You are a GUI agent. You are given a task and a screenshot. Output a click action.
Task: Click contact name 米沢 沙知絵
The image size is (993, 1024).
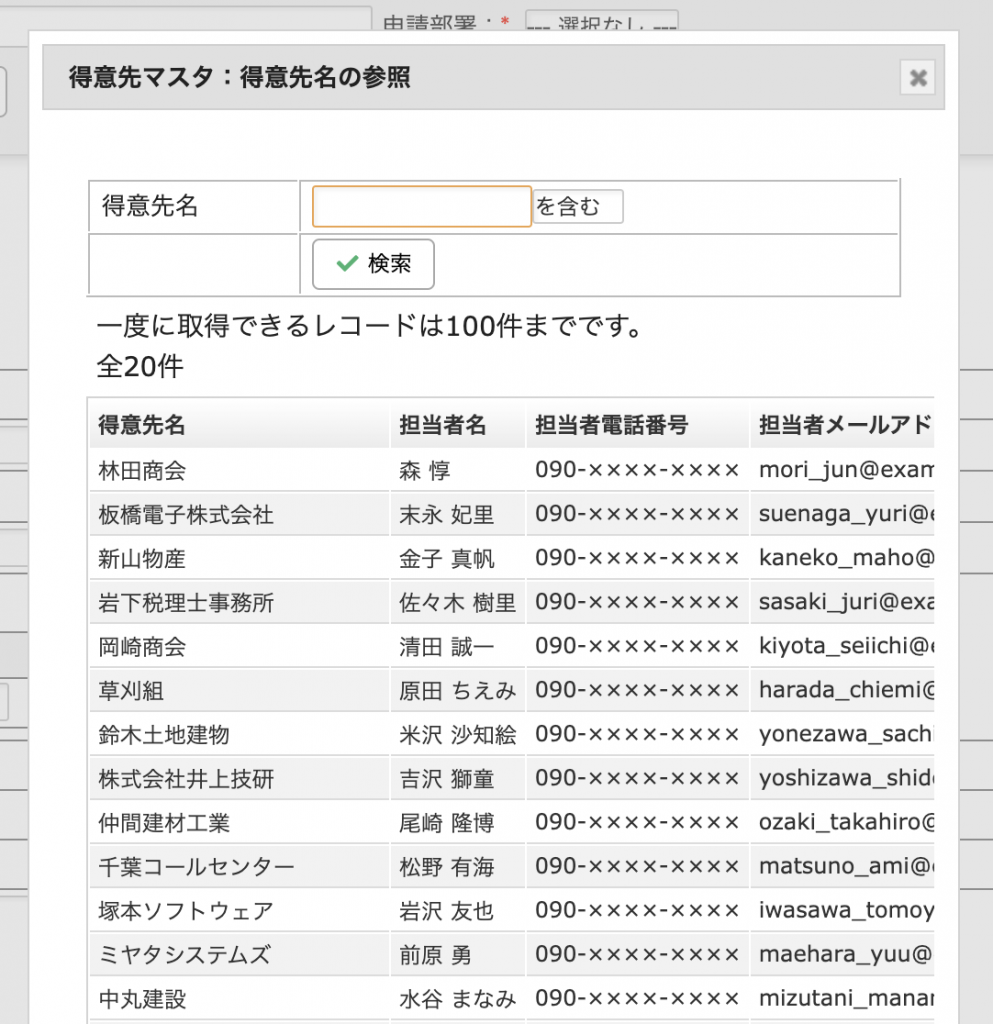[458, 735]
